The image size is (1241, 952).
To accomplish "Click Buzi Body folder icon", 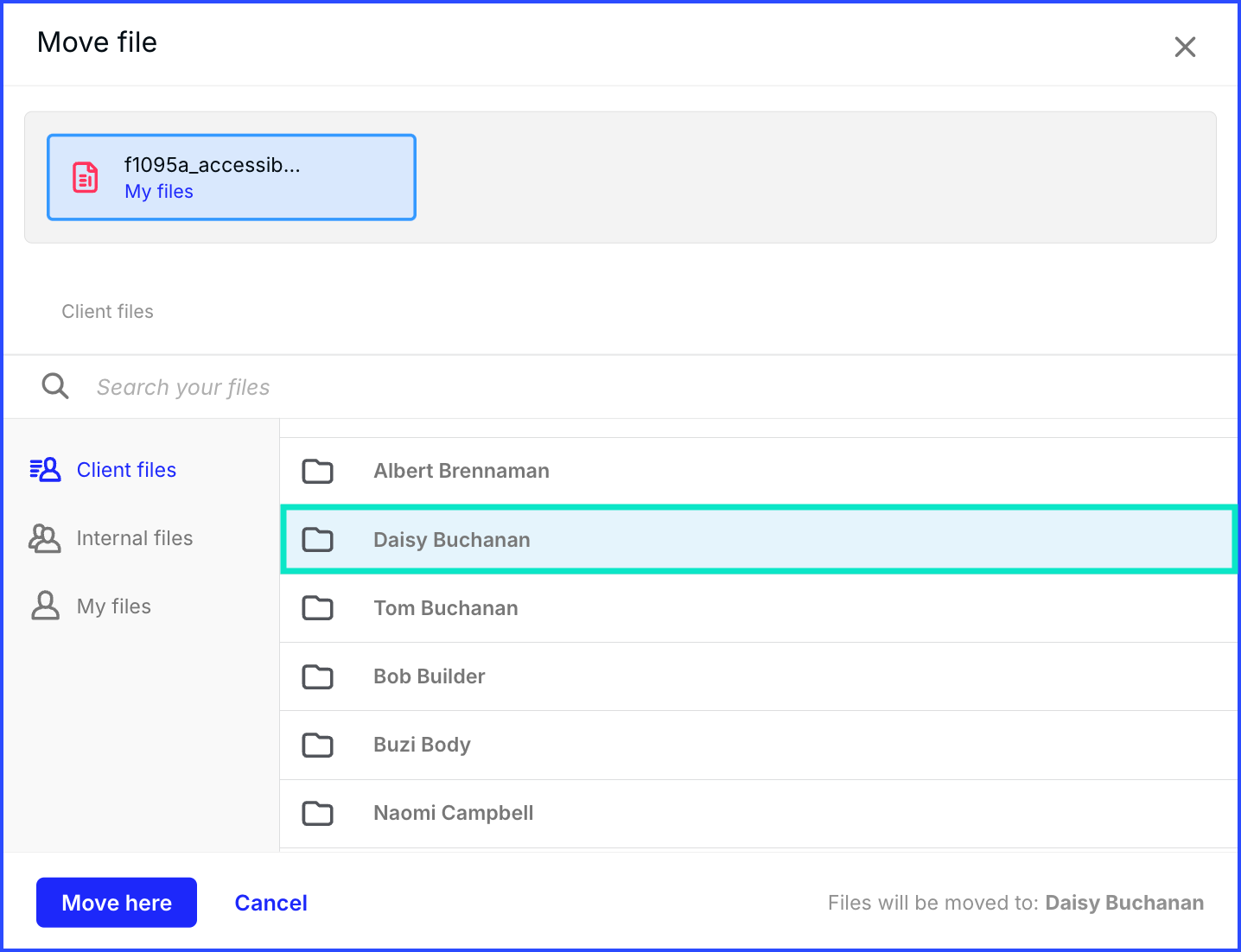I will (318, 745).
